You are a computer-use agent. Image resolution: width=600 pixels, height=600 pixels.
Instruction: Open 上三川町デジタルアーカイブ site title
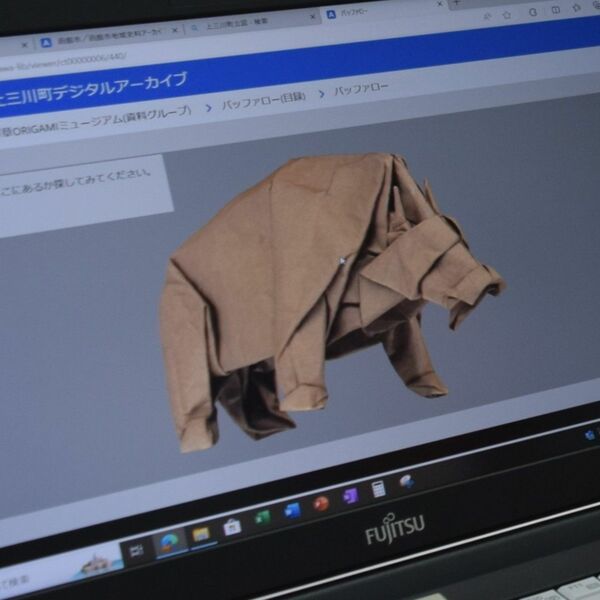[x=93, y=88]
